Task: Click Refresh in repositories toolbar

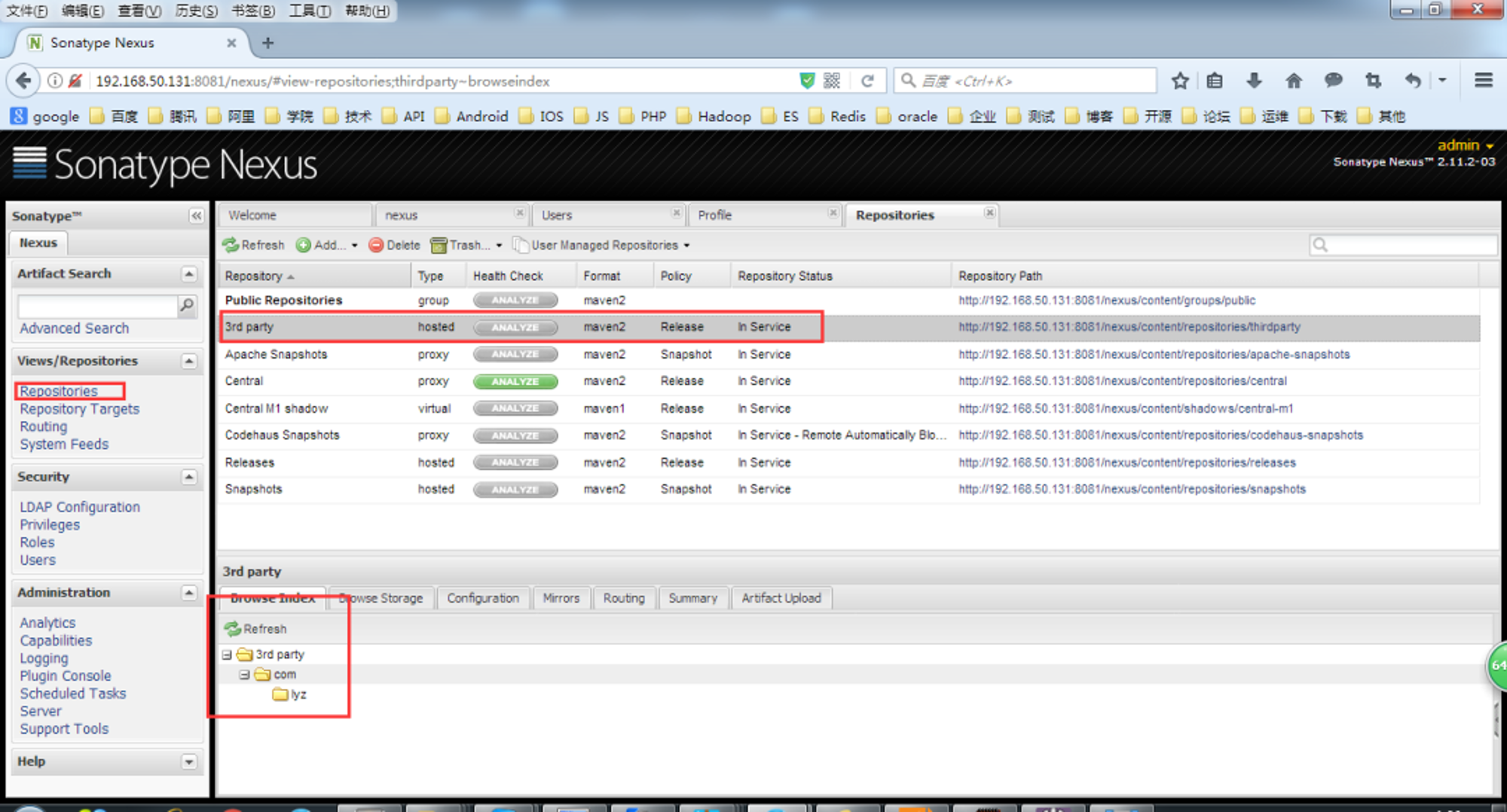Action: 253,245
